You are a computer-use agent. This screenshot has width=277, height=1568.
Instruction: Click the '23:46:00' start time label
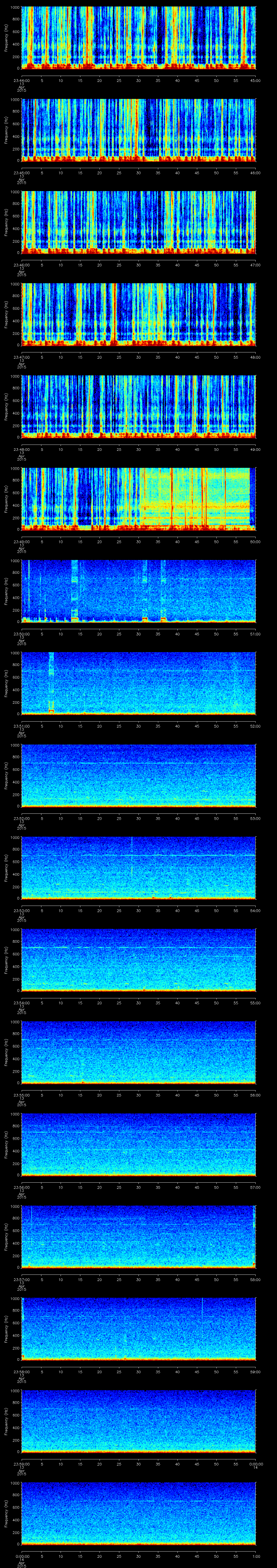tap(22, 265)
